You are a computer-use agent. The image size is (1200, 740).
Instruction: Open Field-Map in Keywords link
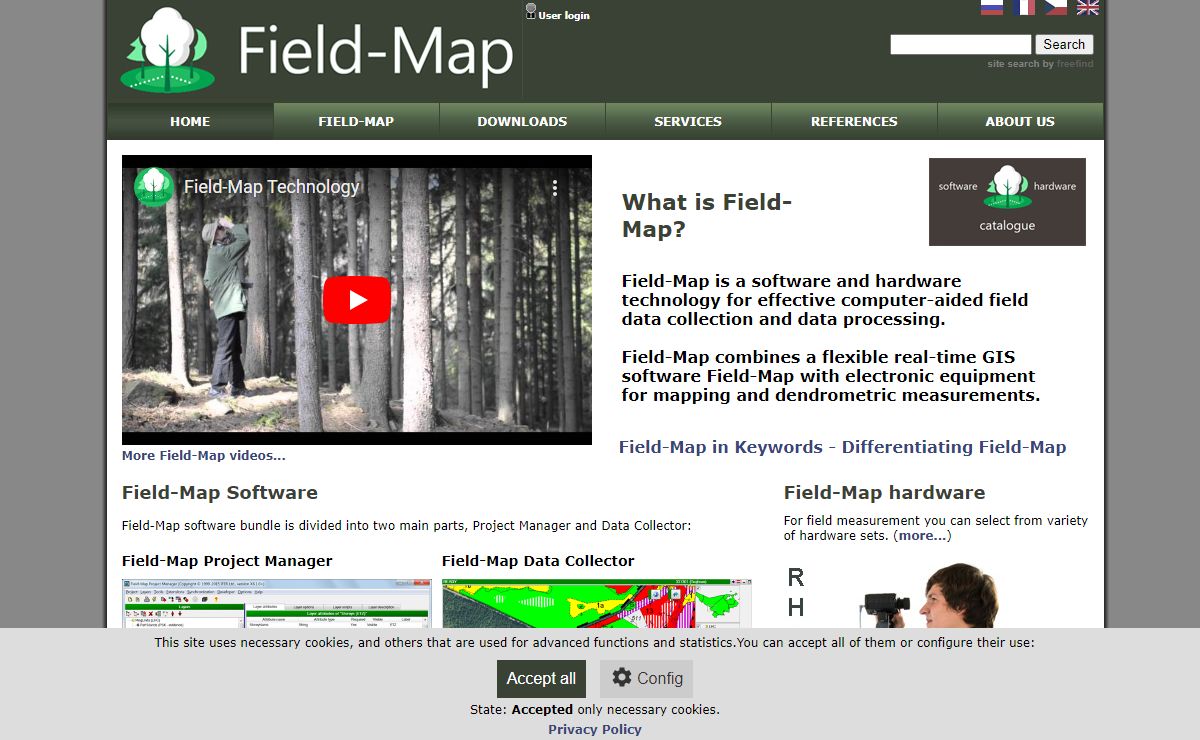[843, 447]
